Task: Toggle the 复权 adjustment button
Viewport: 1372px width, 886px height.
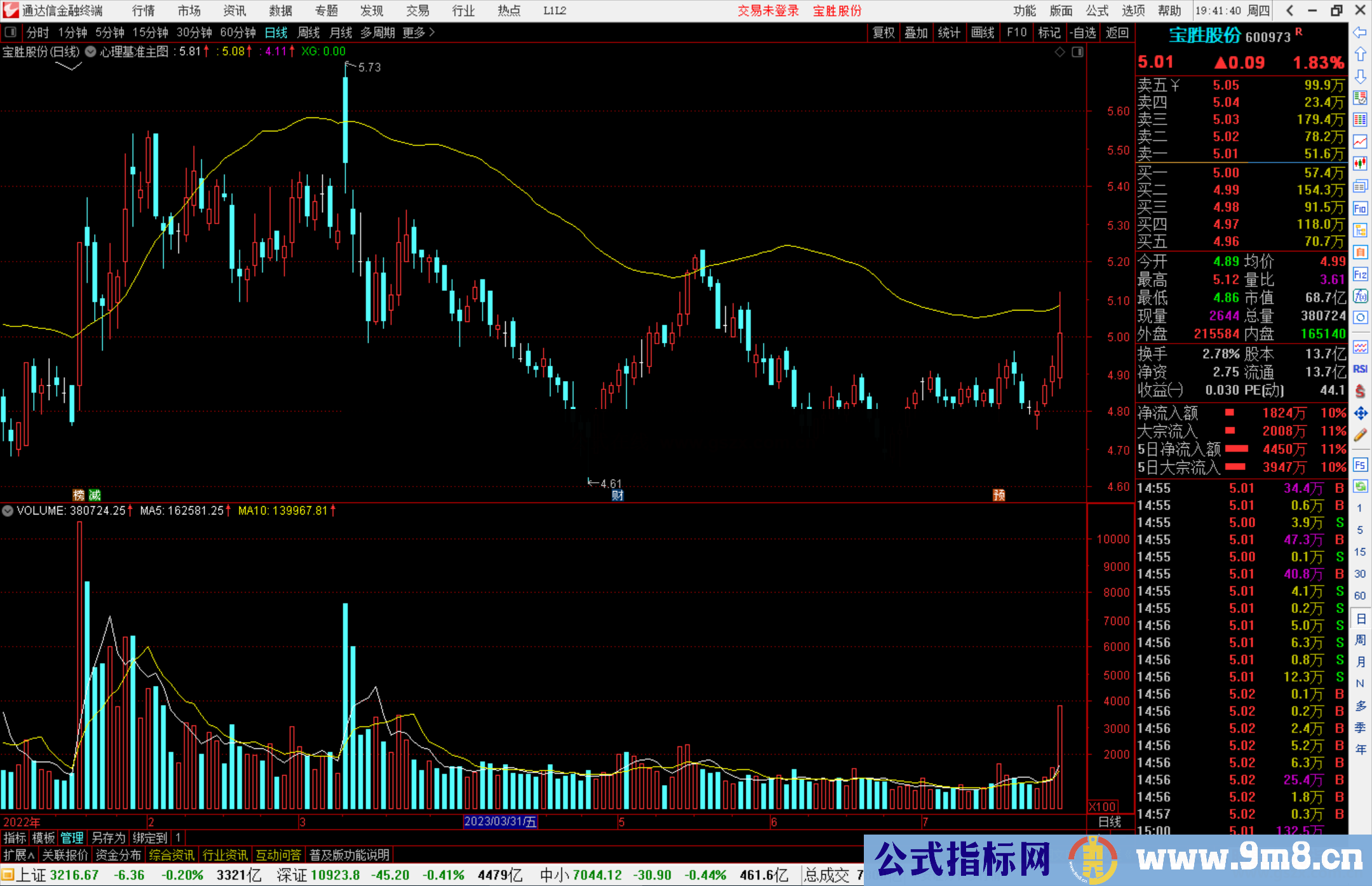Action: pyautogui.click(x=883, y=32)
